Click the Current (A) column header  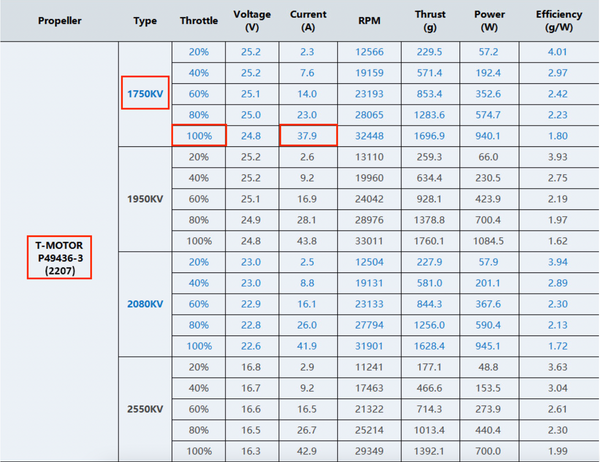308,20
